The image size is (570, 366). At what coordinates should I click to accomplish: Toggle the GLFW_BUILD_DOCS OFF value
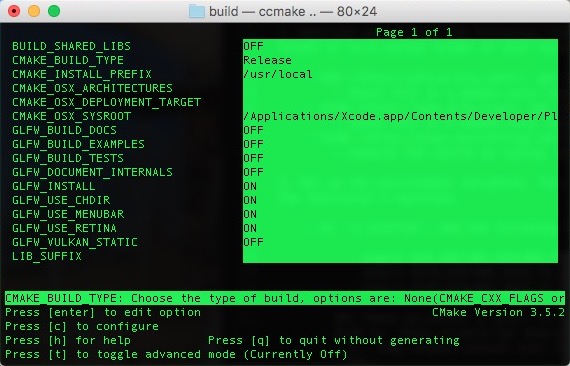[253, 130]
